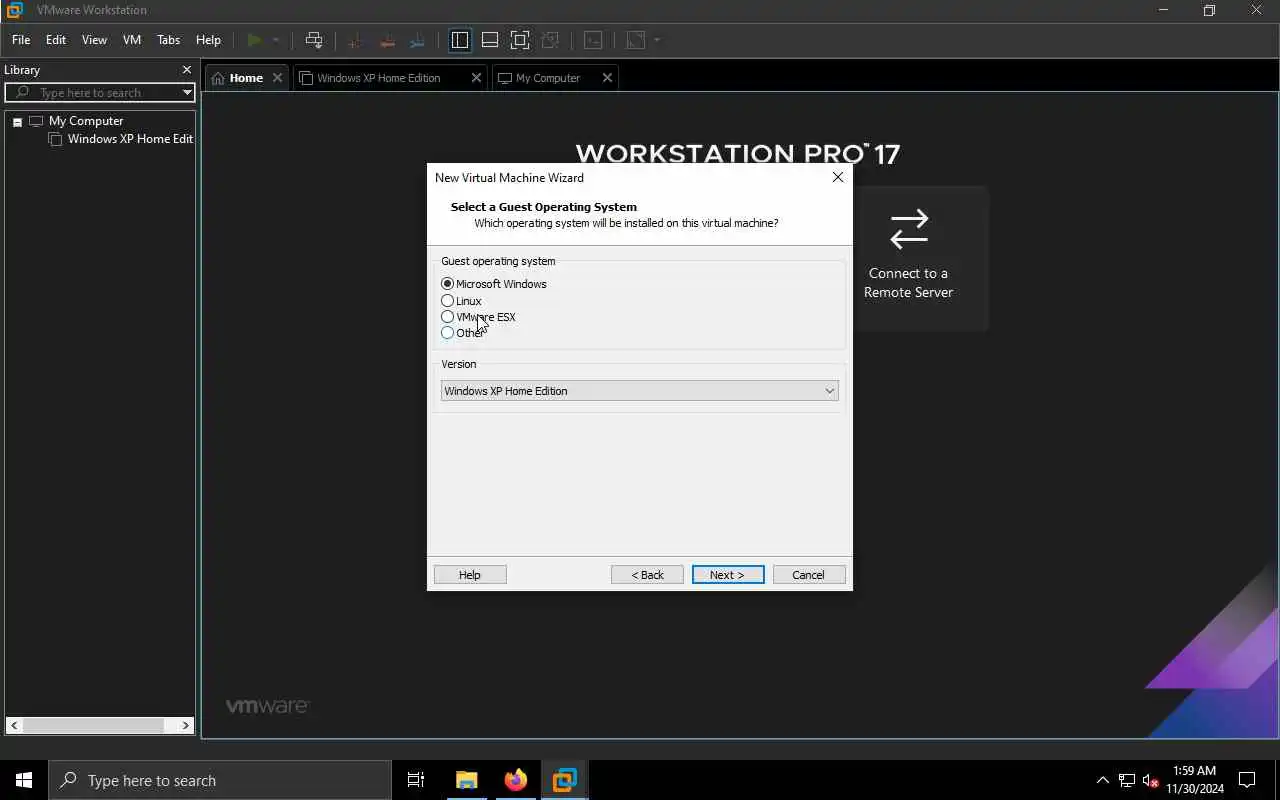Viewport: 1280px width, 800px height.
Task: Open the notification center icon
Action: point(1247,780)
